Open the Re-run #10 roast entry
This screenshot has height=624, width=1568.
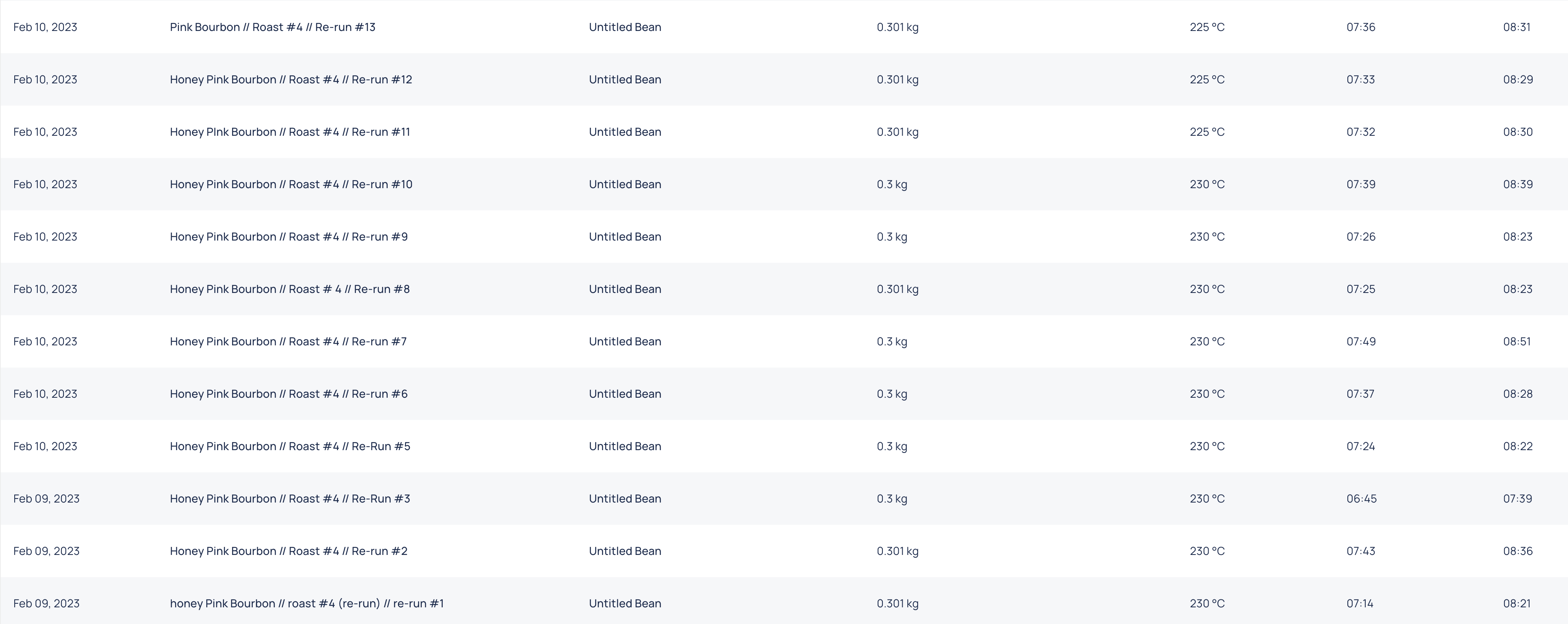click(290, 184)
